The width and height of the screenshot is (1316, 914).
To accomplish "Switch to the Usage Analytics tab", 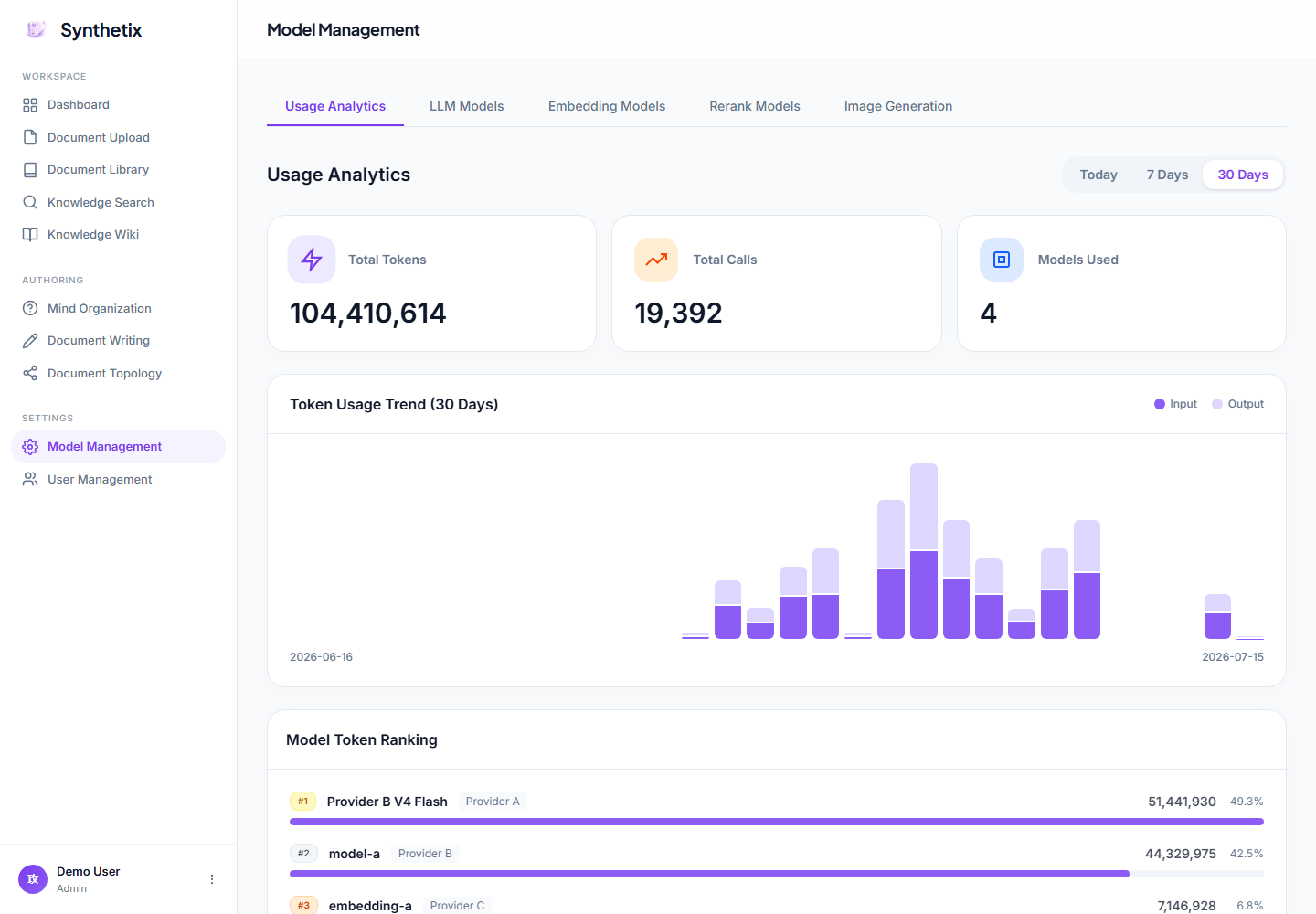I will click(x=335, y=106).
